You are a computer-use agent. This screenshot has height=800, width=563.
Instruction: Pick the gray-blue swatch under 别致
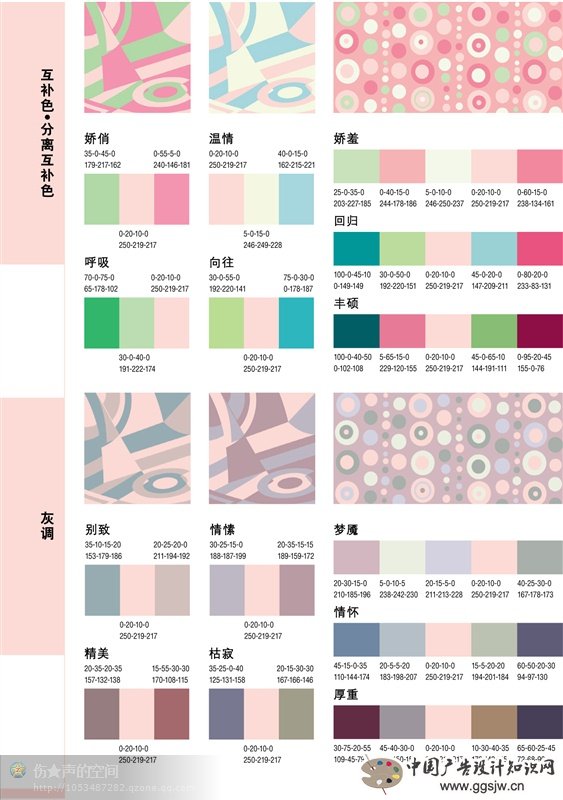point(102,590)
